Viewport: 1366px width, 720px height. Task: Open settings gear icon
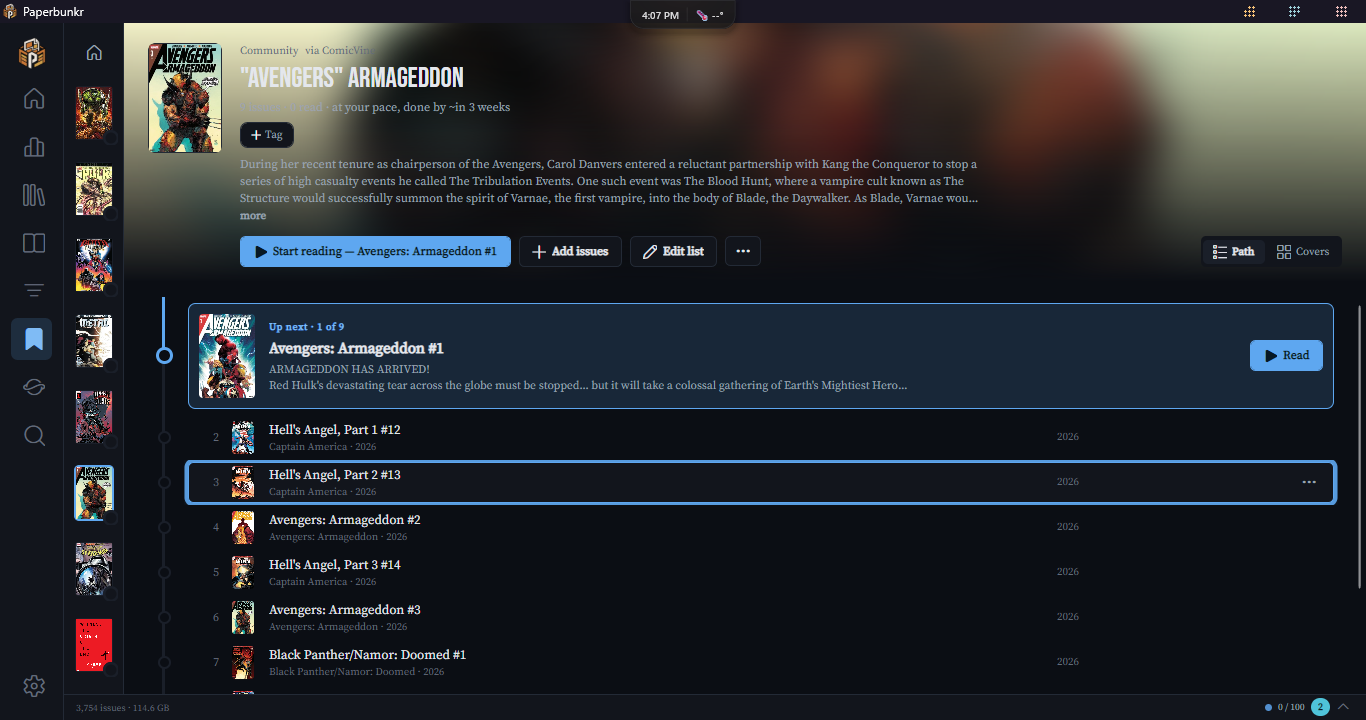tap(34, 686)
